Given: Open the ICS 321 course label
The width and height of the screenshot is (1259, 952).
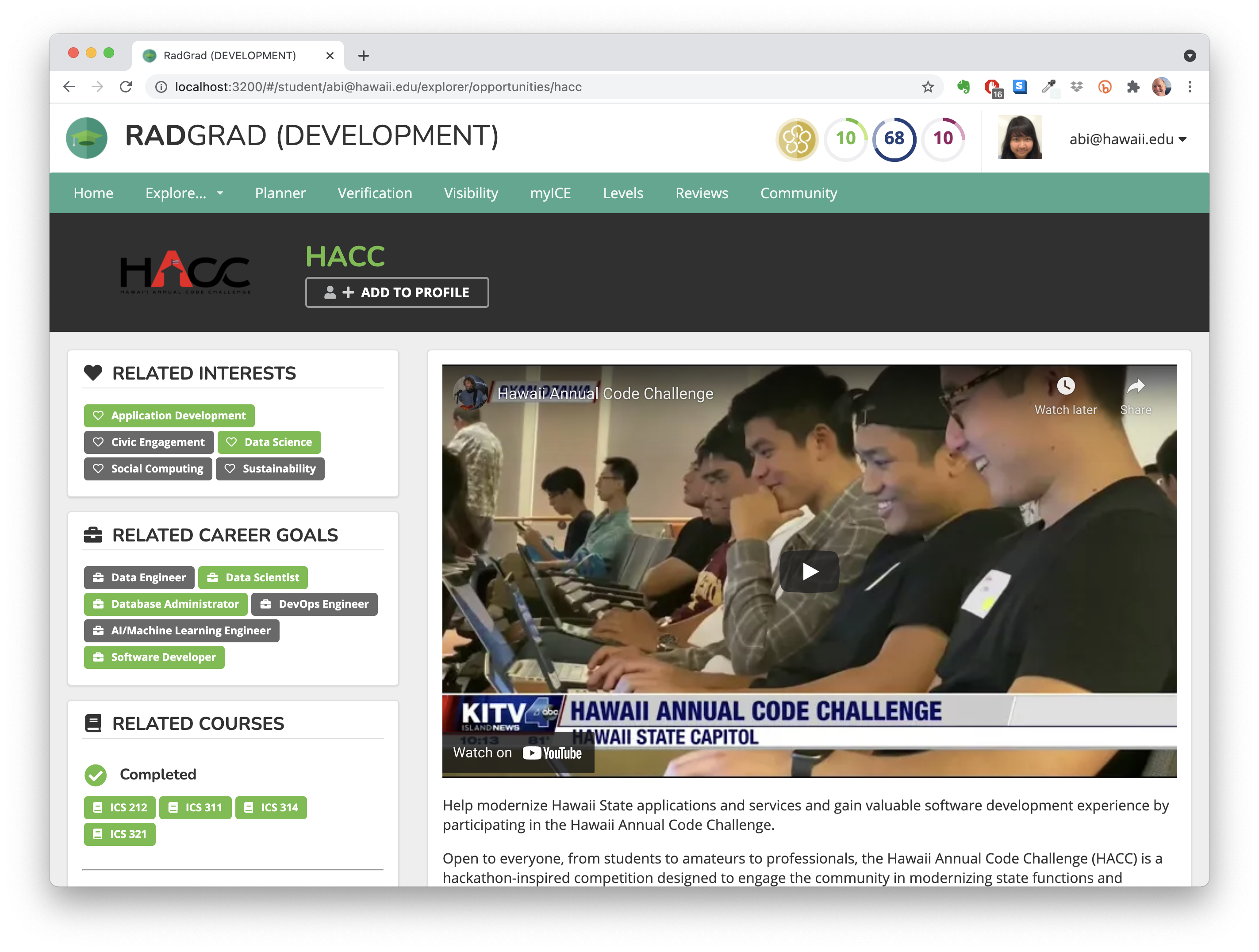Looking at the screenshot, I should [119, 834].
